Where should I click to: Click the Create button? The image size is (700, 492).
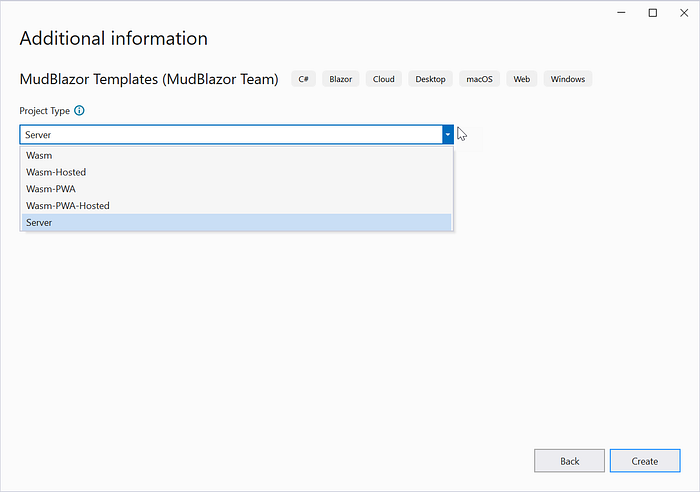[x=645, y=461]
